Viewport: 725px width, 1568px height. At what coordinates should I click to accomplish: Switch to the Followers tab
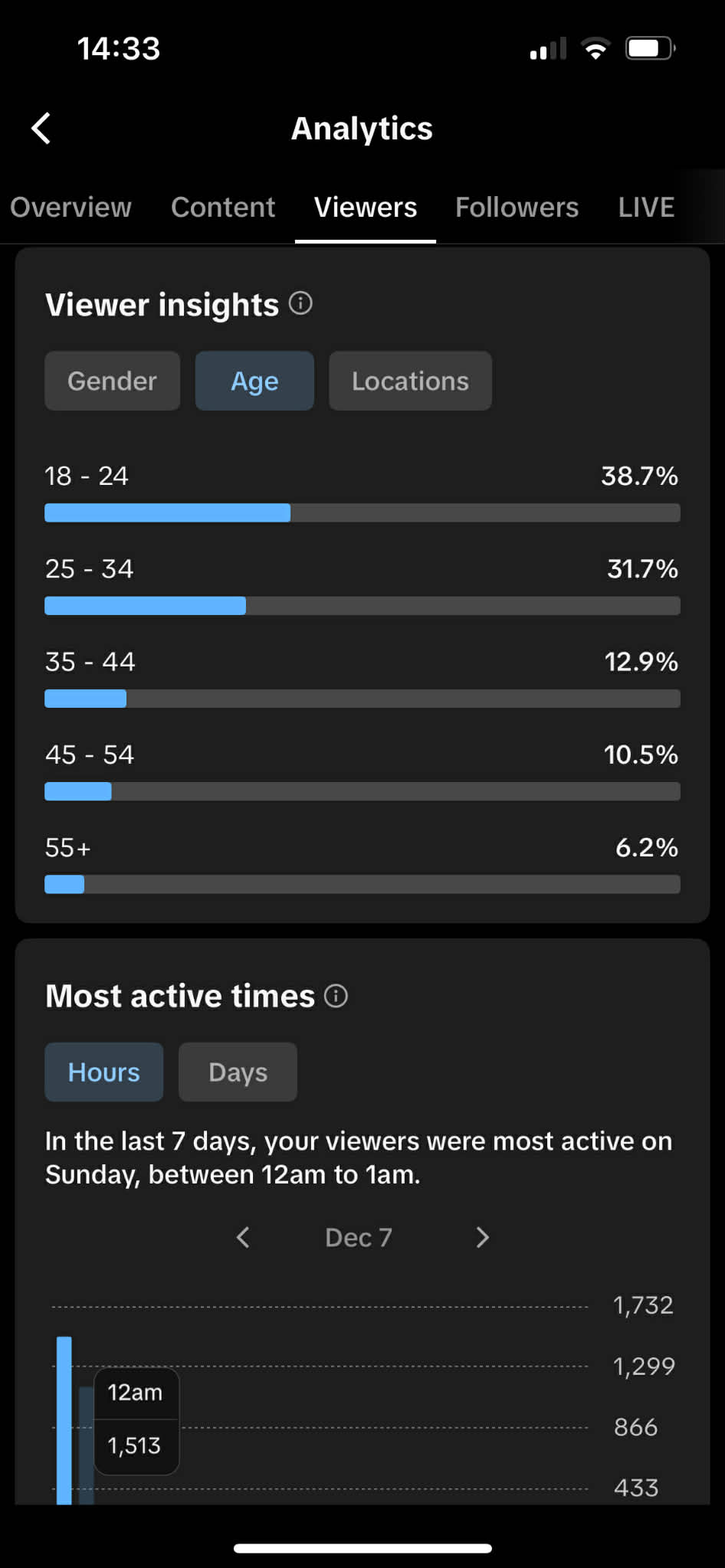517,207
